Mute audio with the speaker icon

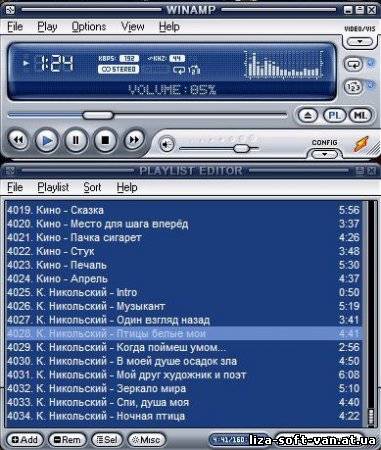coord(167,145)
